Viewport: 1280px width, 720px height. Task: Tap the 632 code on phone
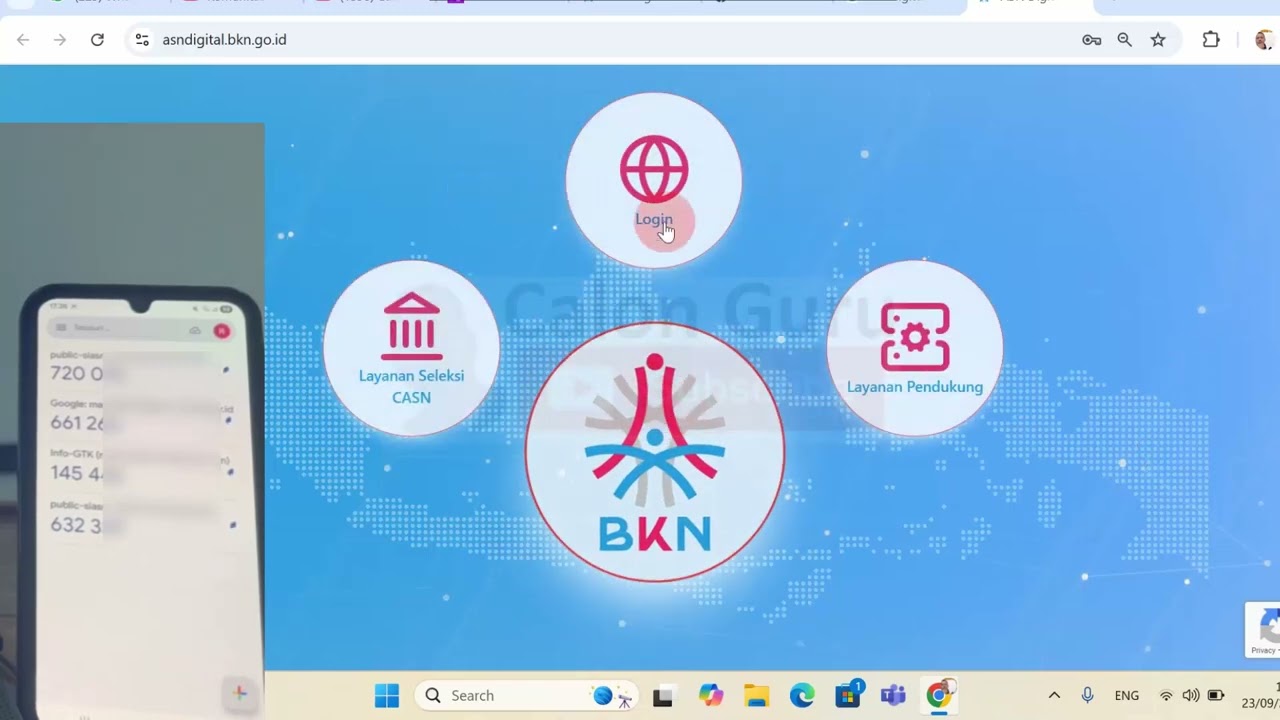76,524
